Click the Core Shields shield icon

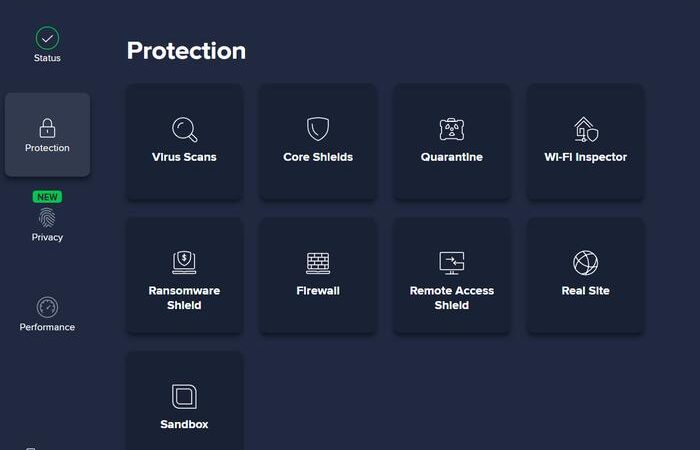[x=318, y=129]
